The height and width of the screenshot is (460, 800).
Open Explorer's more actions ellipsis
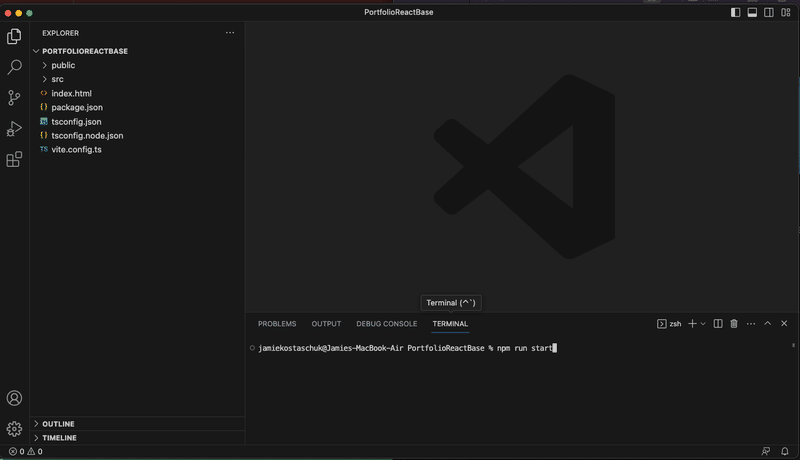(x=230, y=33)
